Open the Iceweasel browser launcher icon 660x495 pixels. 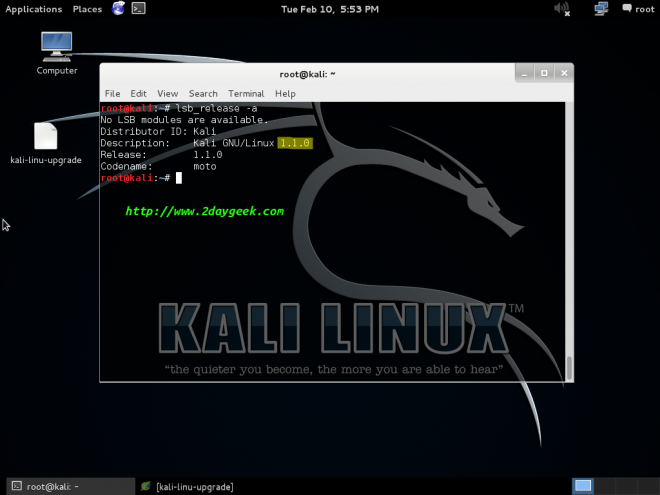pyautogui.click(x=119, y=9)
